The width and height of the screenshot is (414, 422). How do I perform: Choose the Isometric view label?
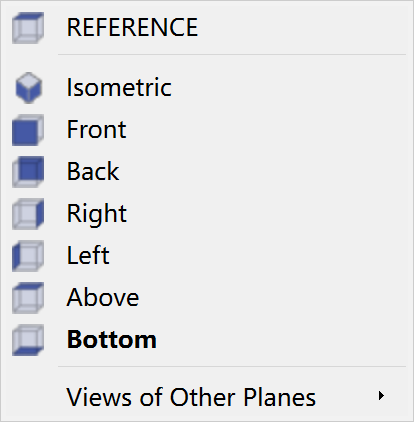point(119,87)
